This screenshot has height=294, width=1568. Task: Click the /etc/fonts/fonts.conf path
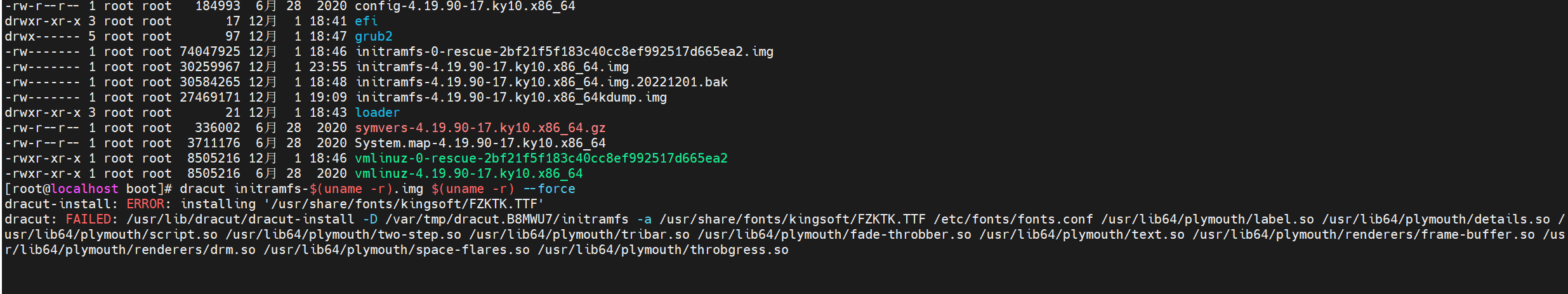(1013, 219)
